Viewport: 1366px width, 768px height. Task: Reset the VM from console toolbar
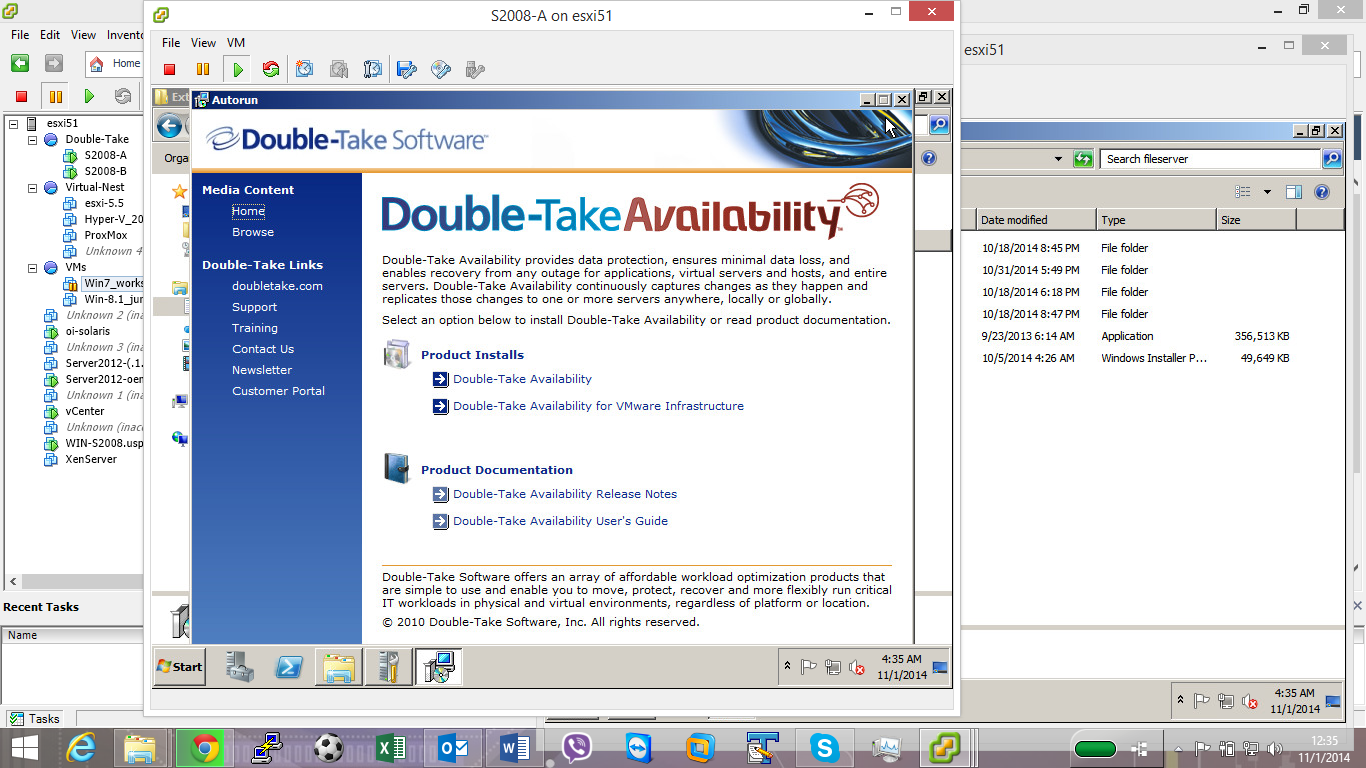(x=271, y=69)
